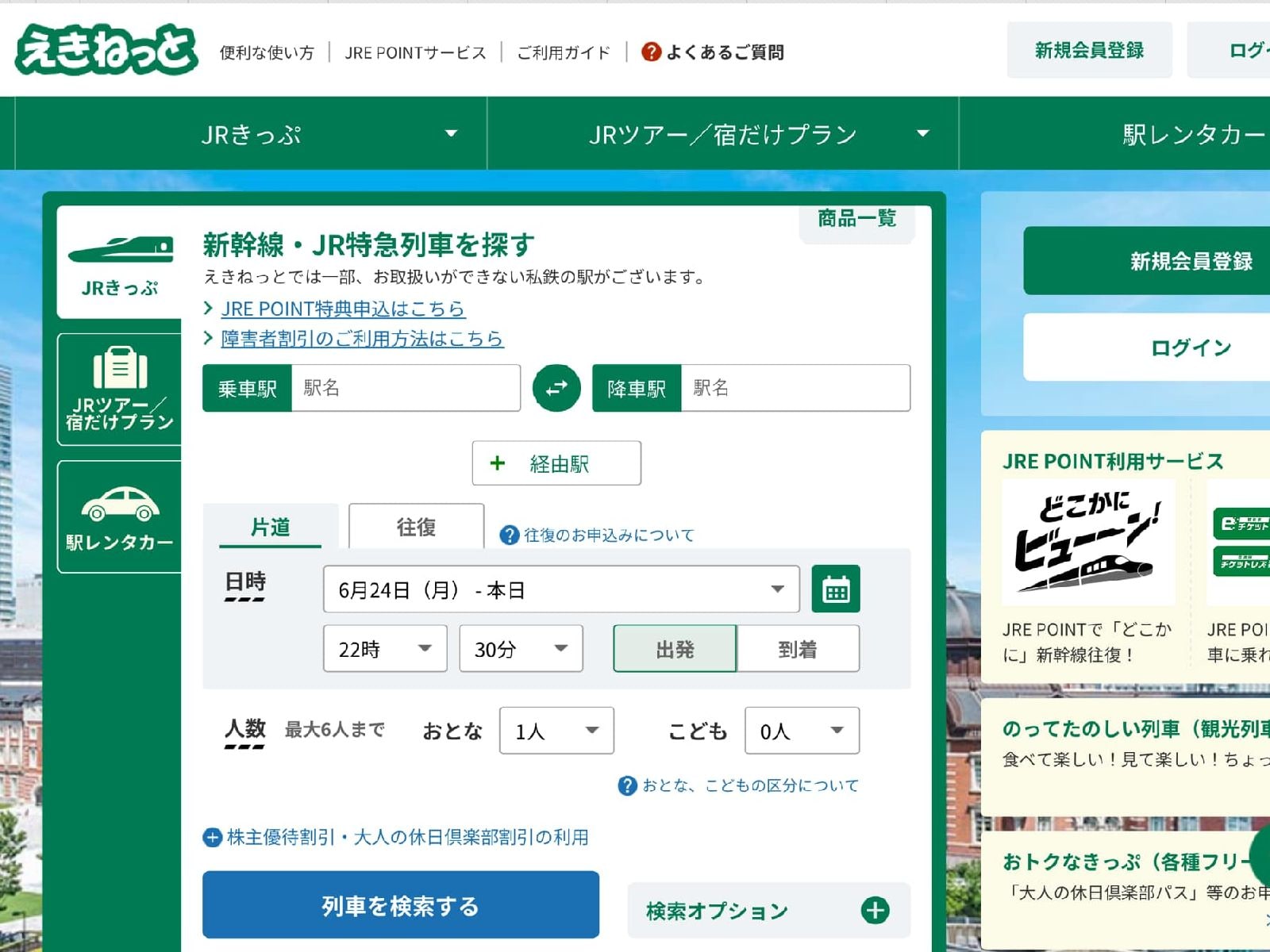Click the help icon beside 往復のお申込みについて
This screenshot has height=952, width=1270.
[509, 535]
